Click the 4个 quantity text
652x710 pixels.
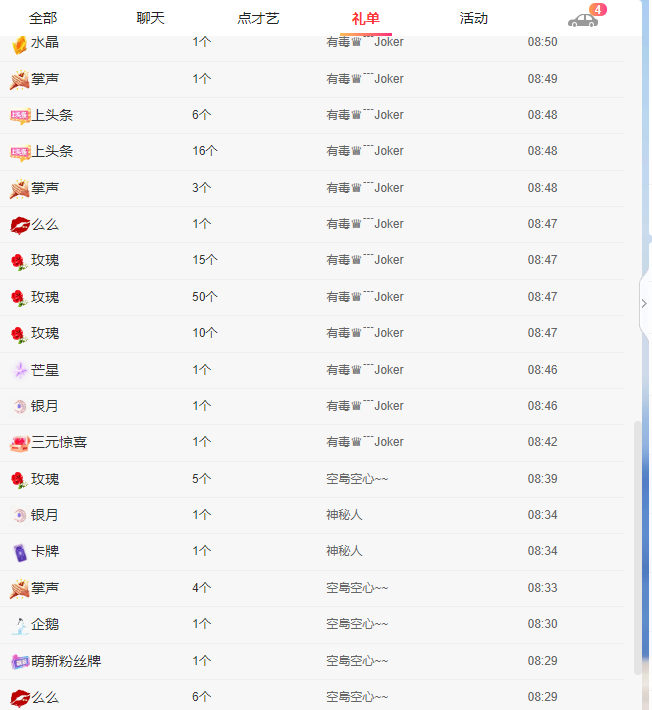[201, 588]
